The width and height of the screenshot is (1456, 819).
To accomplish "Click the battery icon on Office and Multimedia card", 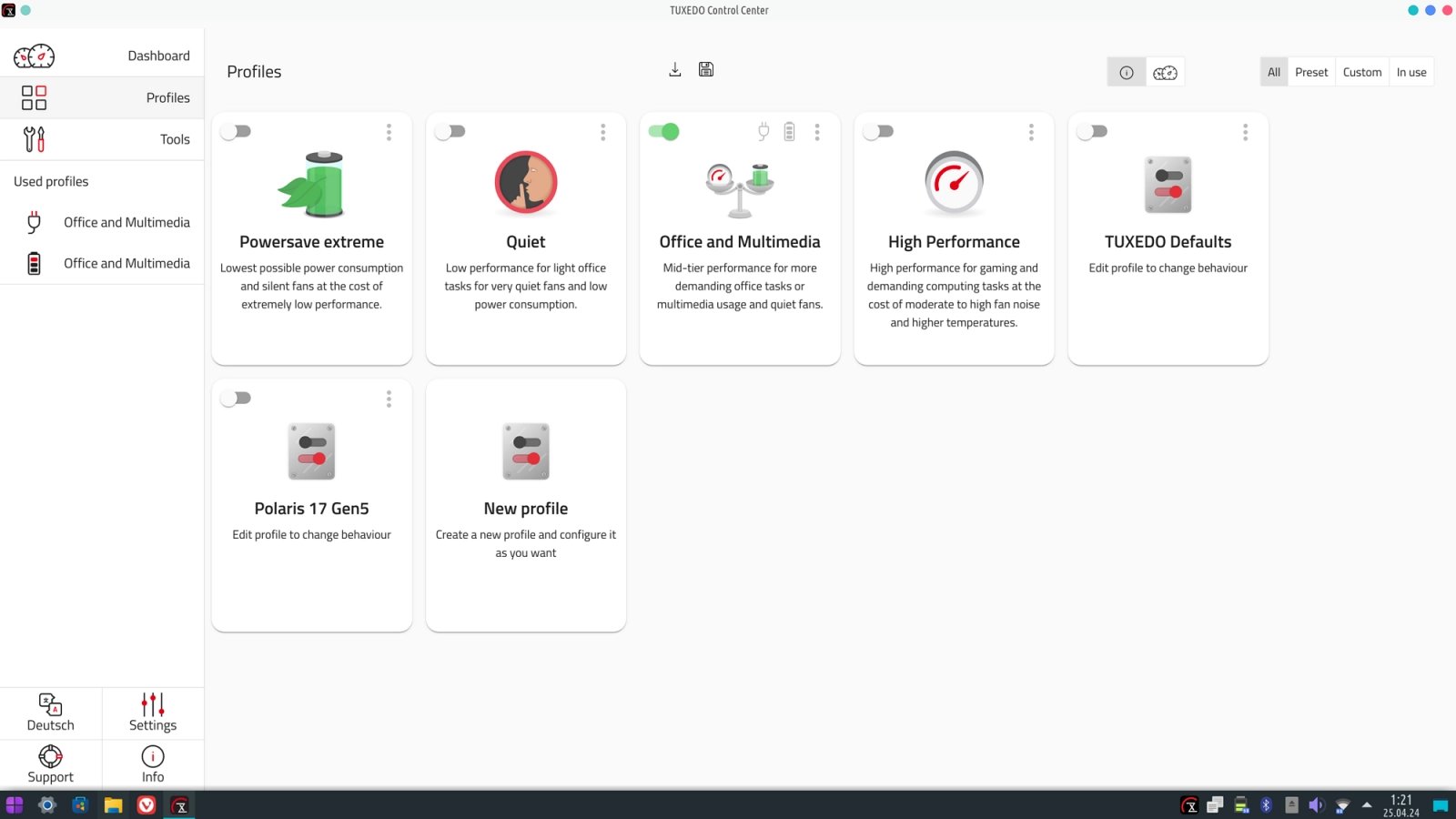I will tap(790, 132).
